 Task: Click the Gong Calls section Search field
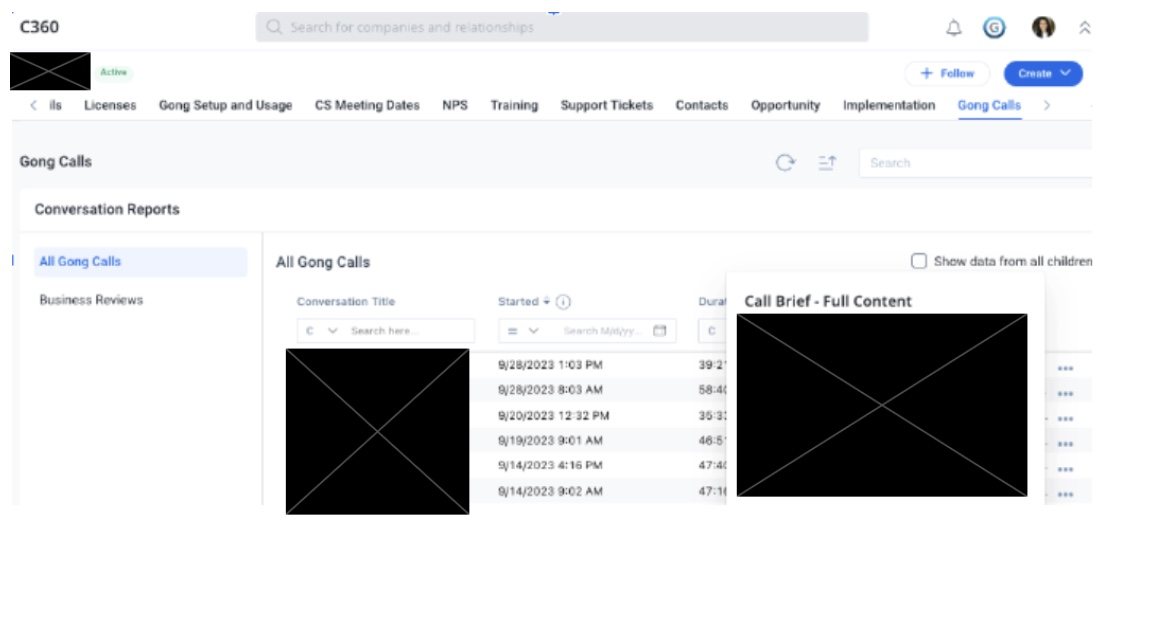(x=975, y=163)
